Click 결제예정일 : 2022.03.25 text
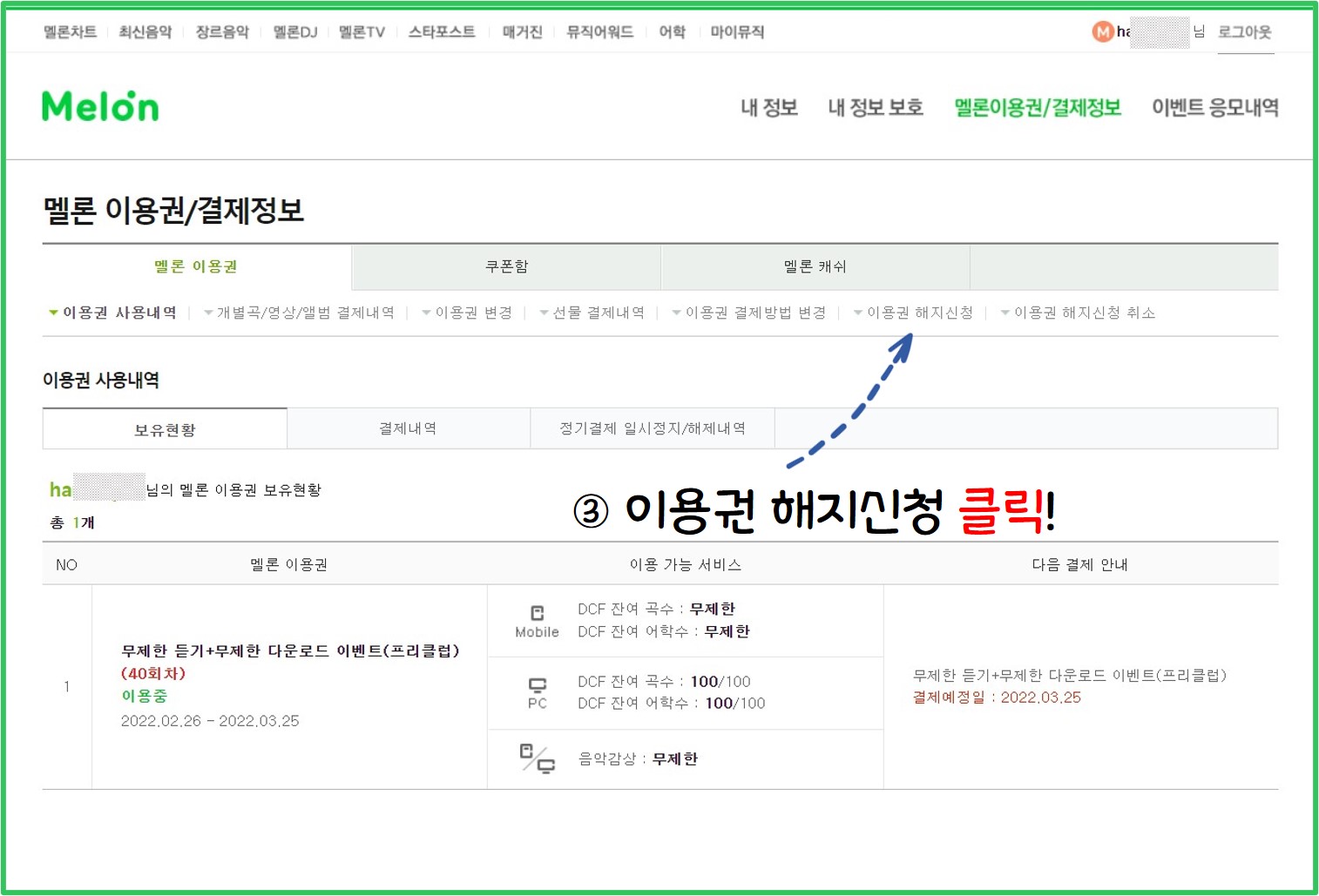1319x896 pixels. coord(997,697)
